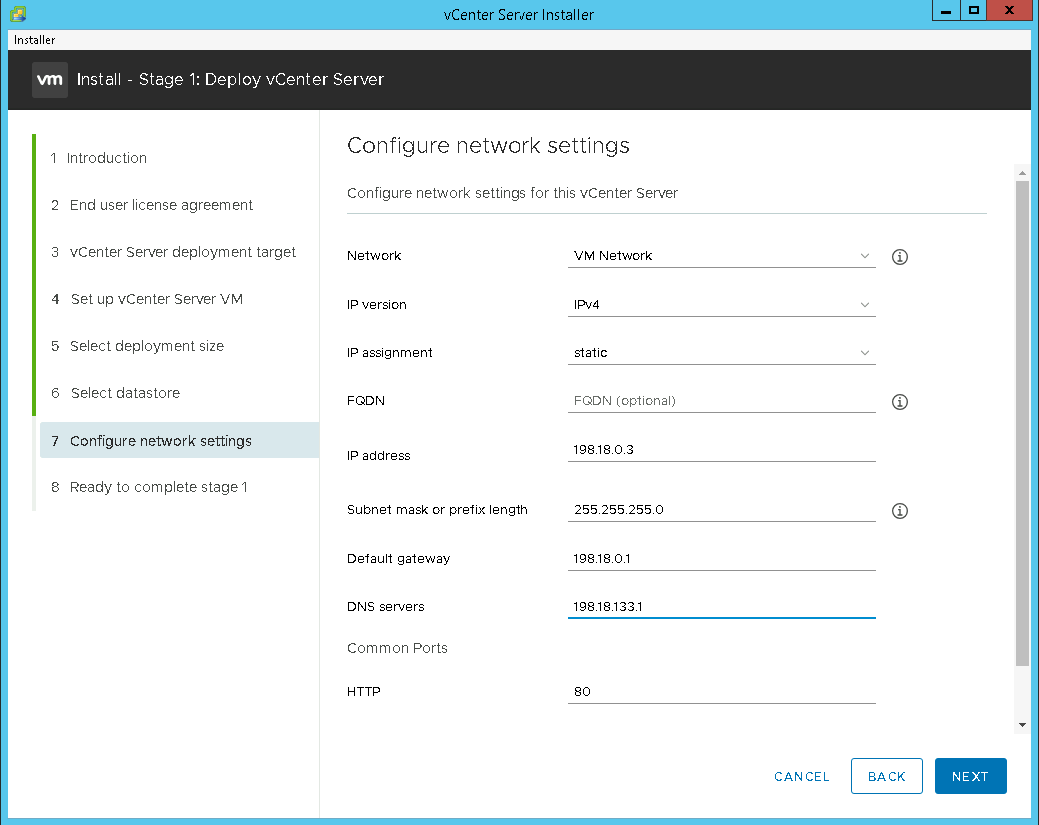
Task: Open the IP assignment dropdown set to static
Action: (721, 353)
